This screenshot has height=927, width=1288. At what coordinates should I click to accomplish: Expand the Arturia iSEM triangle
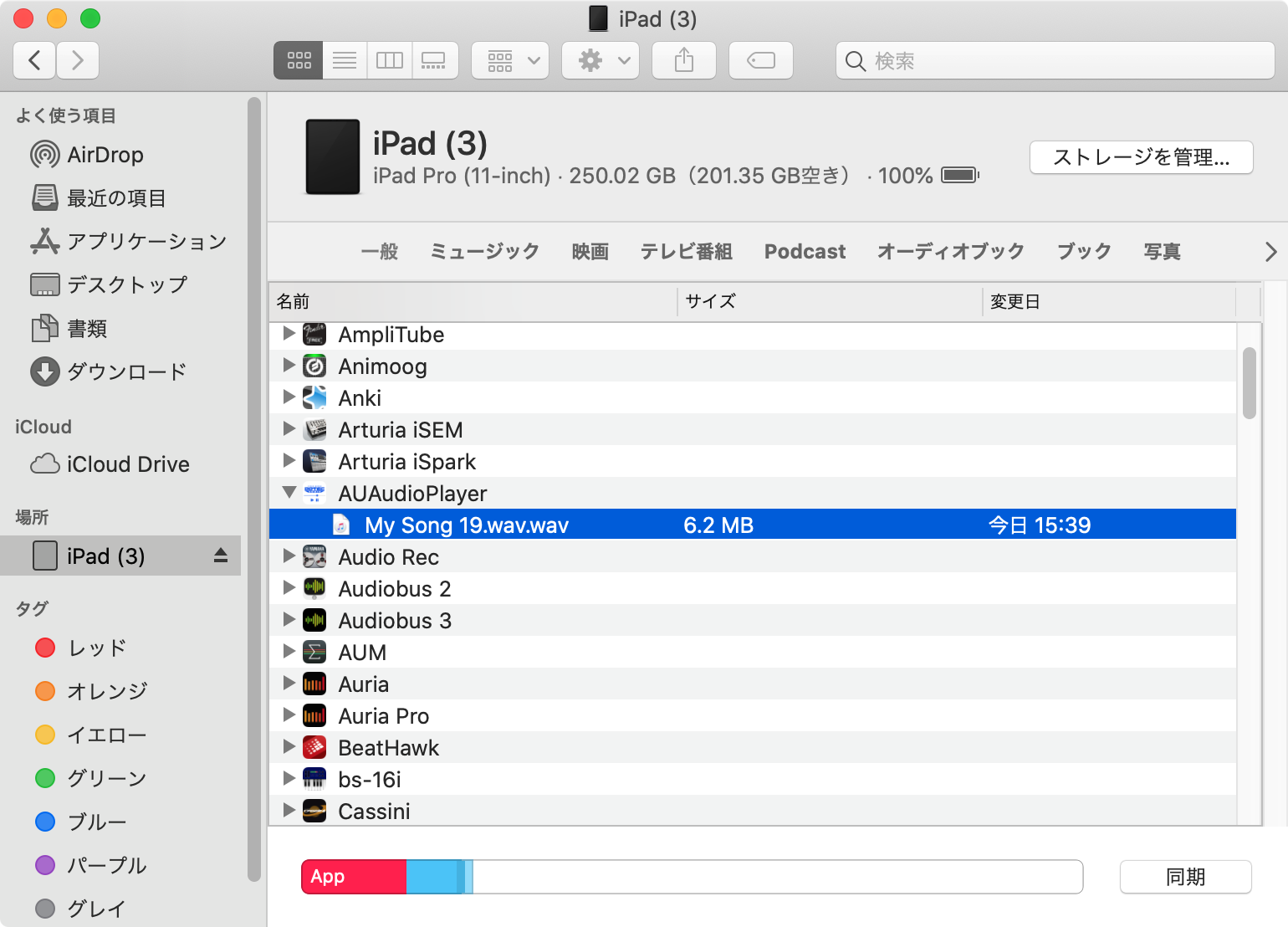click(289, 428)
